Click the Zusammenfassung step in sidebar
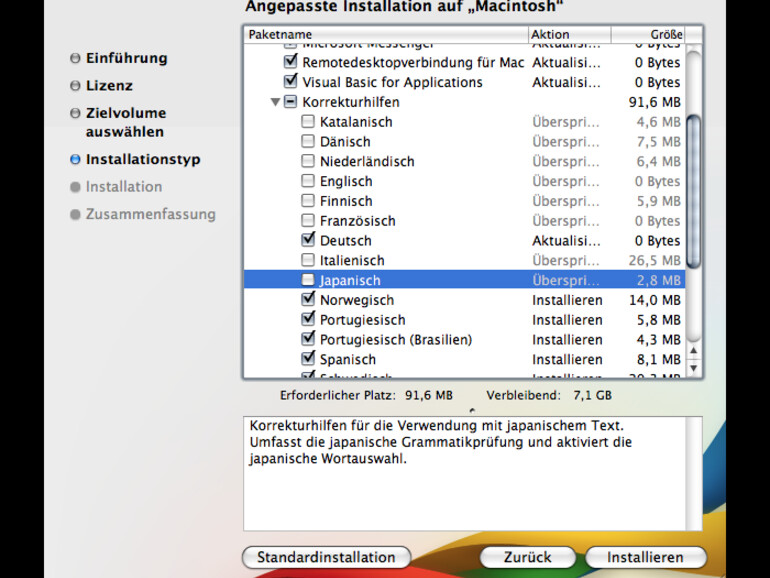 tap(151, 215)
